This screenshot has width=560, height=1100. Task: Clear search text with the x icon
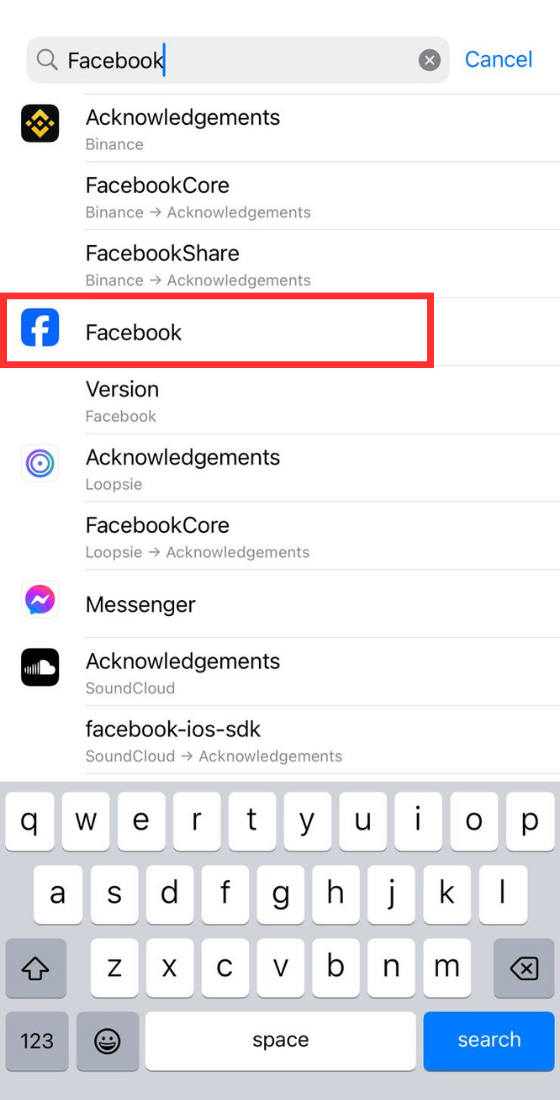[x=429, y=60]
